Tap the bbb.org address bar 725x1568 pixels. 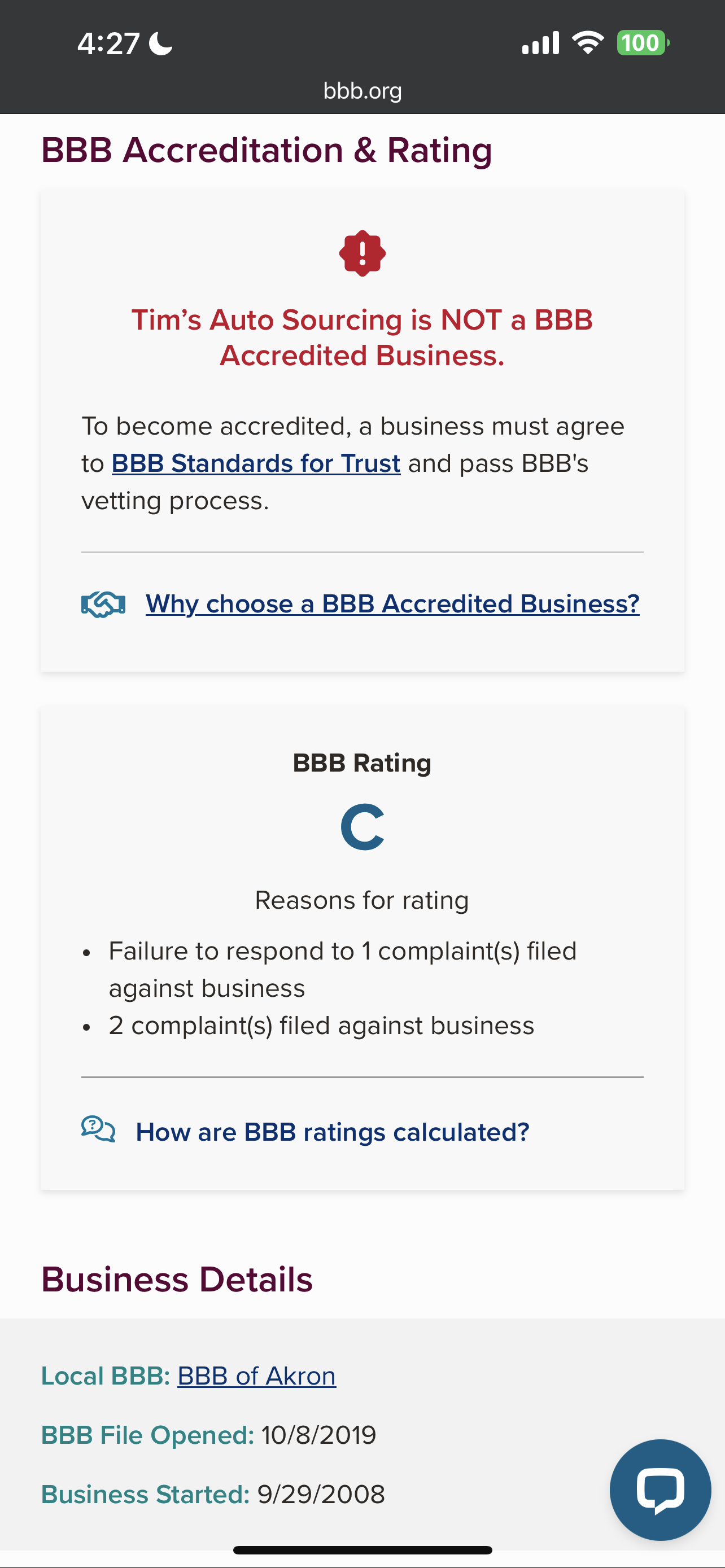[x=362, y=91]
